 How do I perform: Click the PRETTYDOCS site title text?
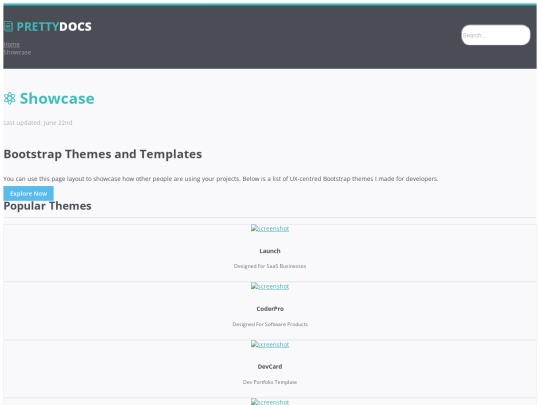pyautogui.click(x=54, y=27)
